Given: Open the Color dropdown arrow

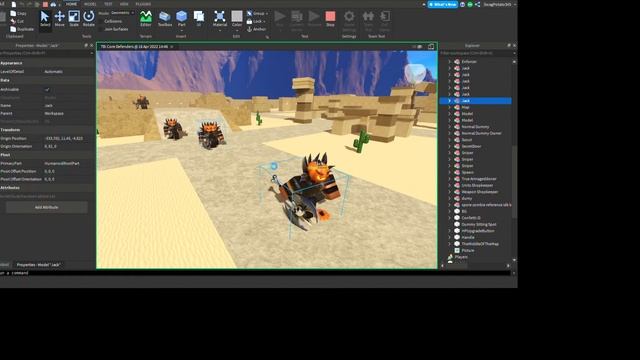Looking at the screenshot, I should (237, 30).
